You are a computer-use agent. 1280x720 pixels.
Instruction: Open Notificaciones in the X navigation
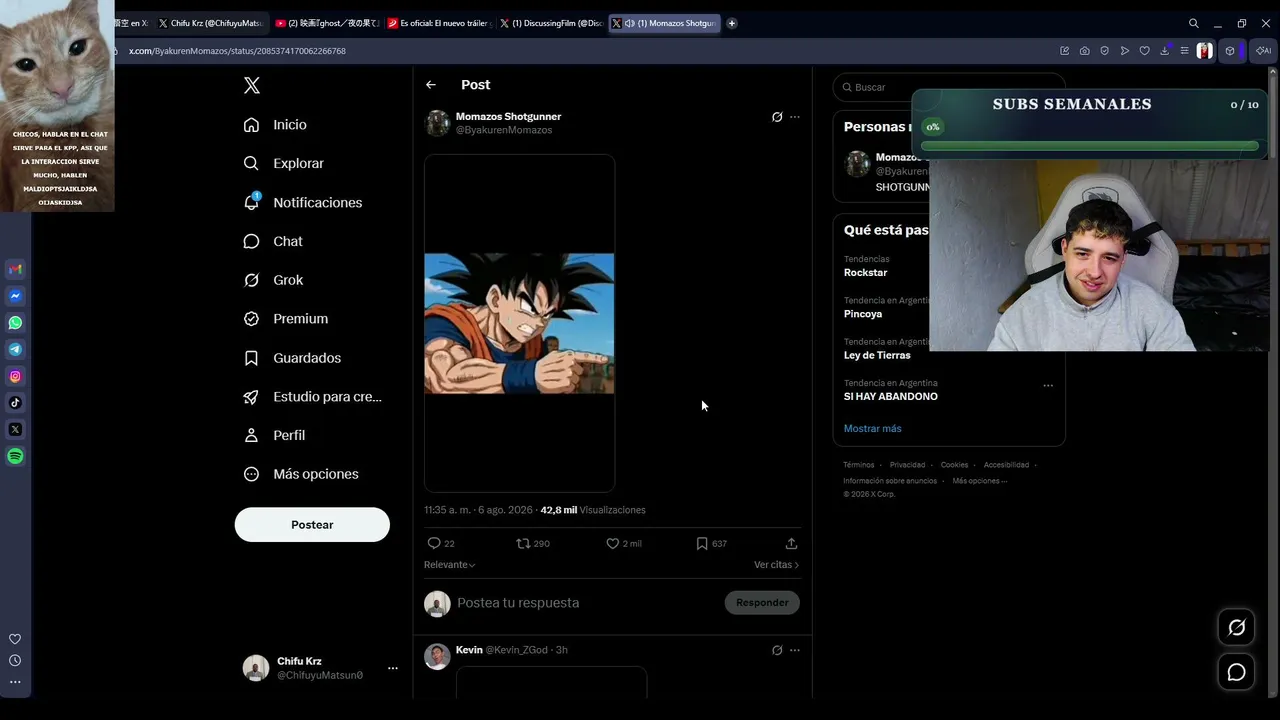(303, 202)
